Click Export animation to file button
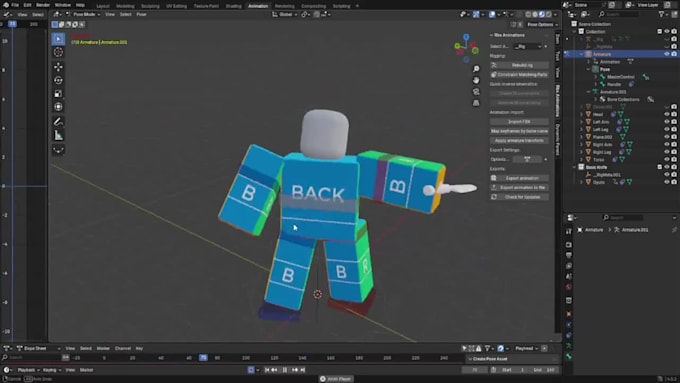 pos(519,187)
